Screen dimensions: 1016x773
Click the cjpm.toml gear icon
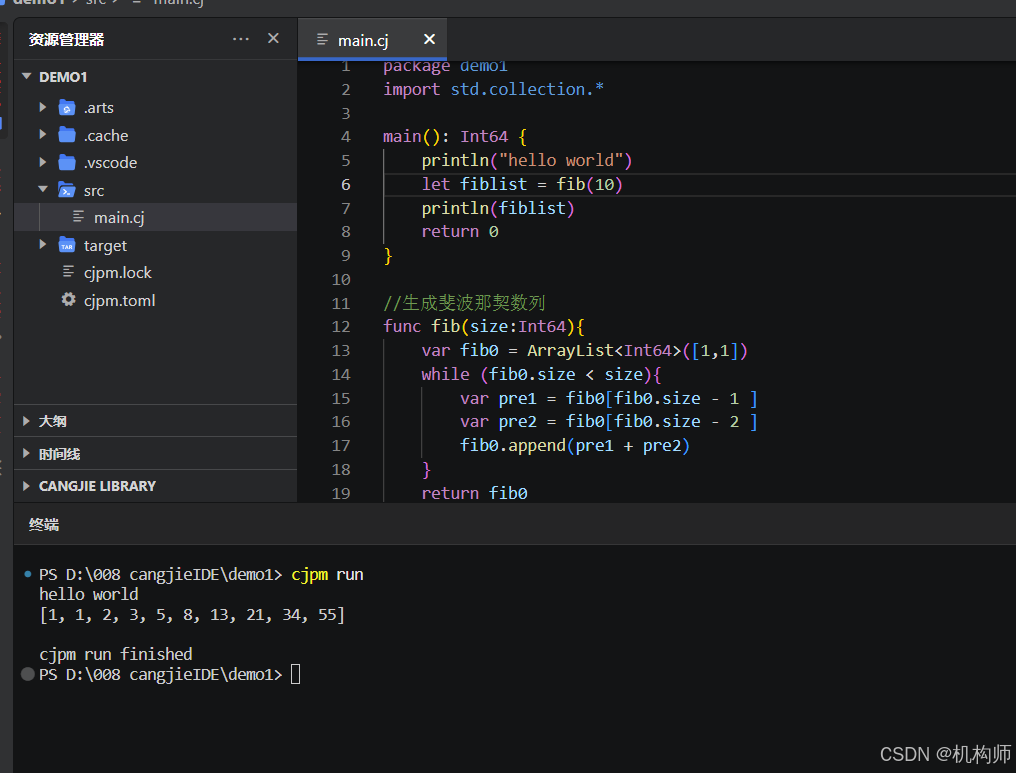(x=68, y=299)
